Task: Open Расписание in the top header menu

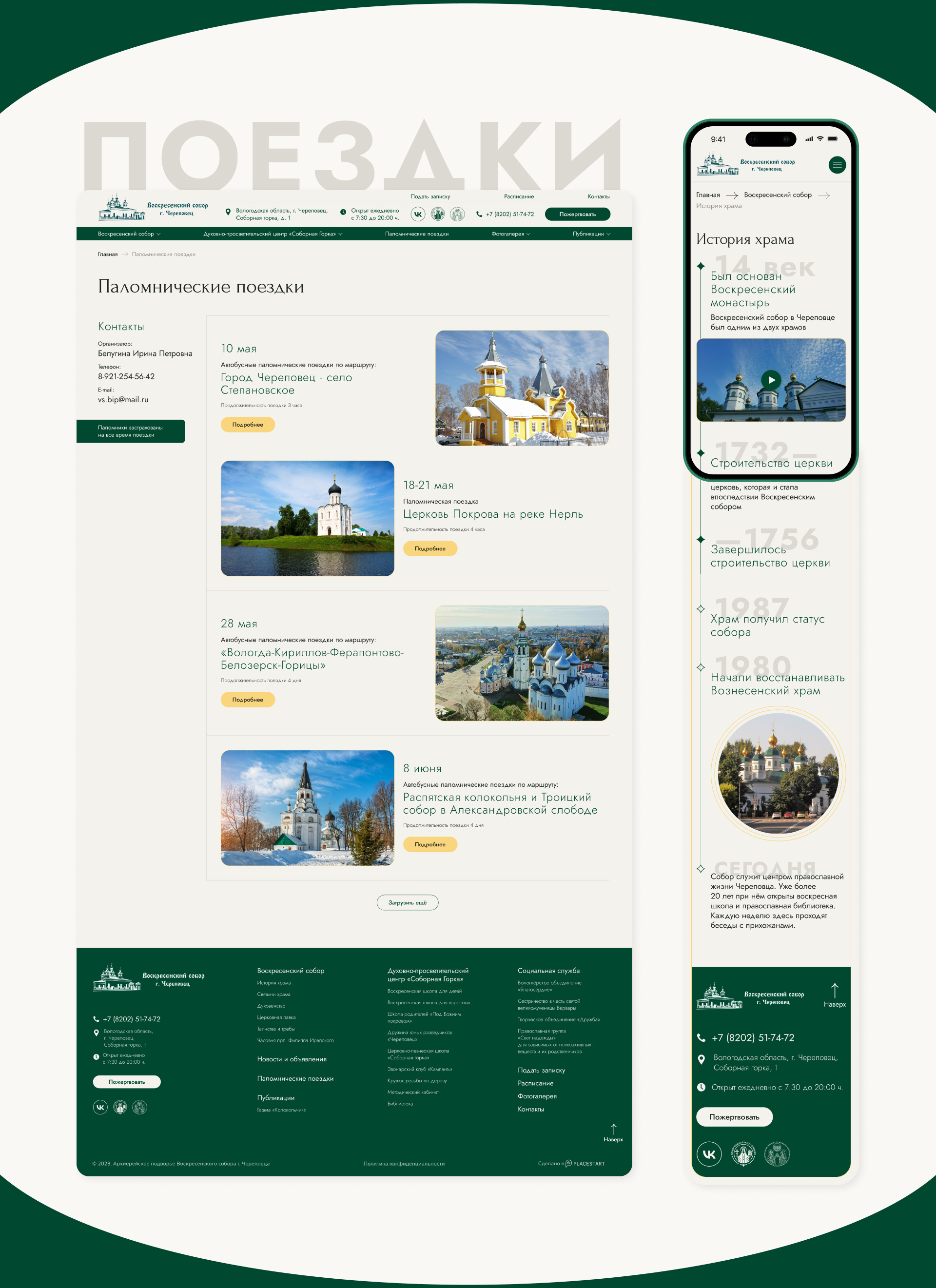Action: (x=519, y=196)
